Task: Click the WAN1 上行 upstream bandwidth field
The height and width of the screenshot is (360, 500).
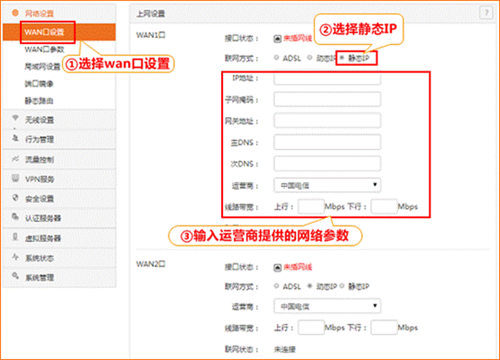Action: click(x=311, y=207)
